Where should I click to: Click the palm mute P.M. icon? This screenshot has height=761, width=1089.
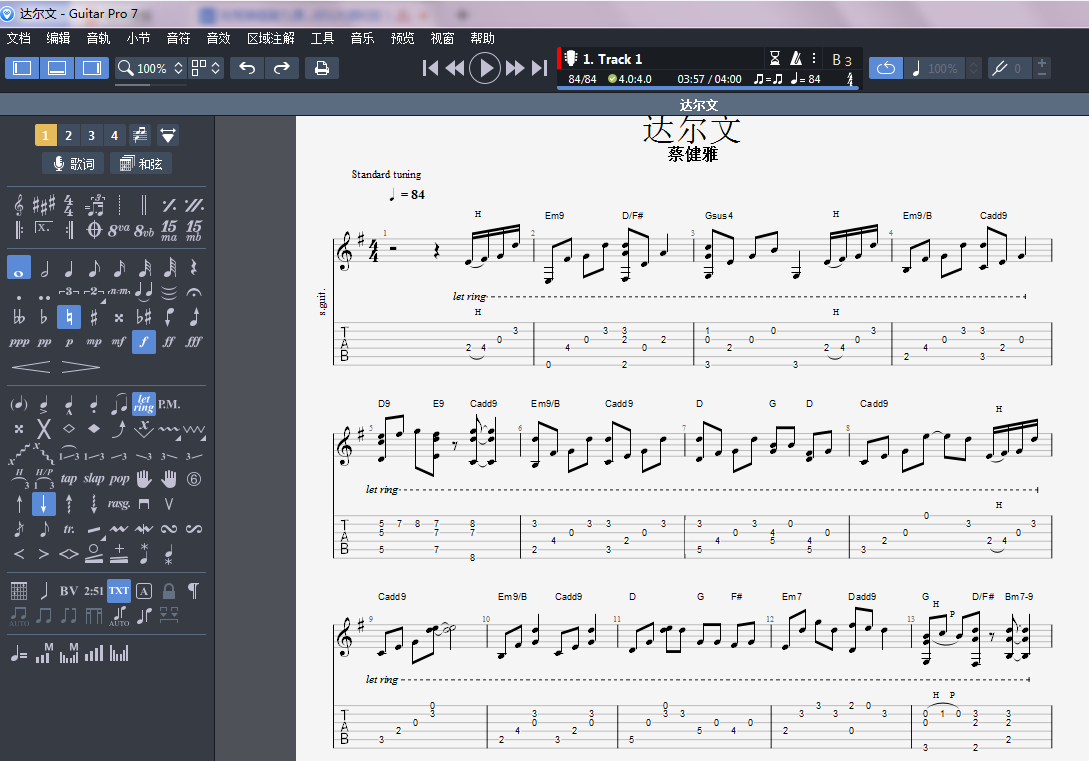(169, 403)
